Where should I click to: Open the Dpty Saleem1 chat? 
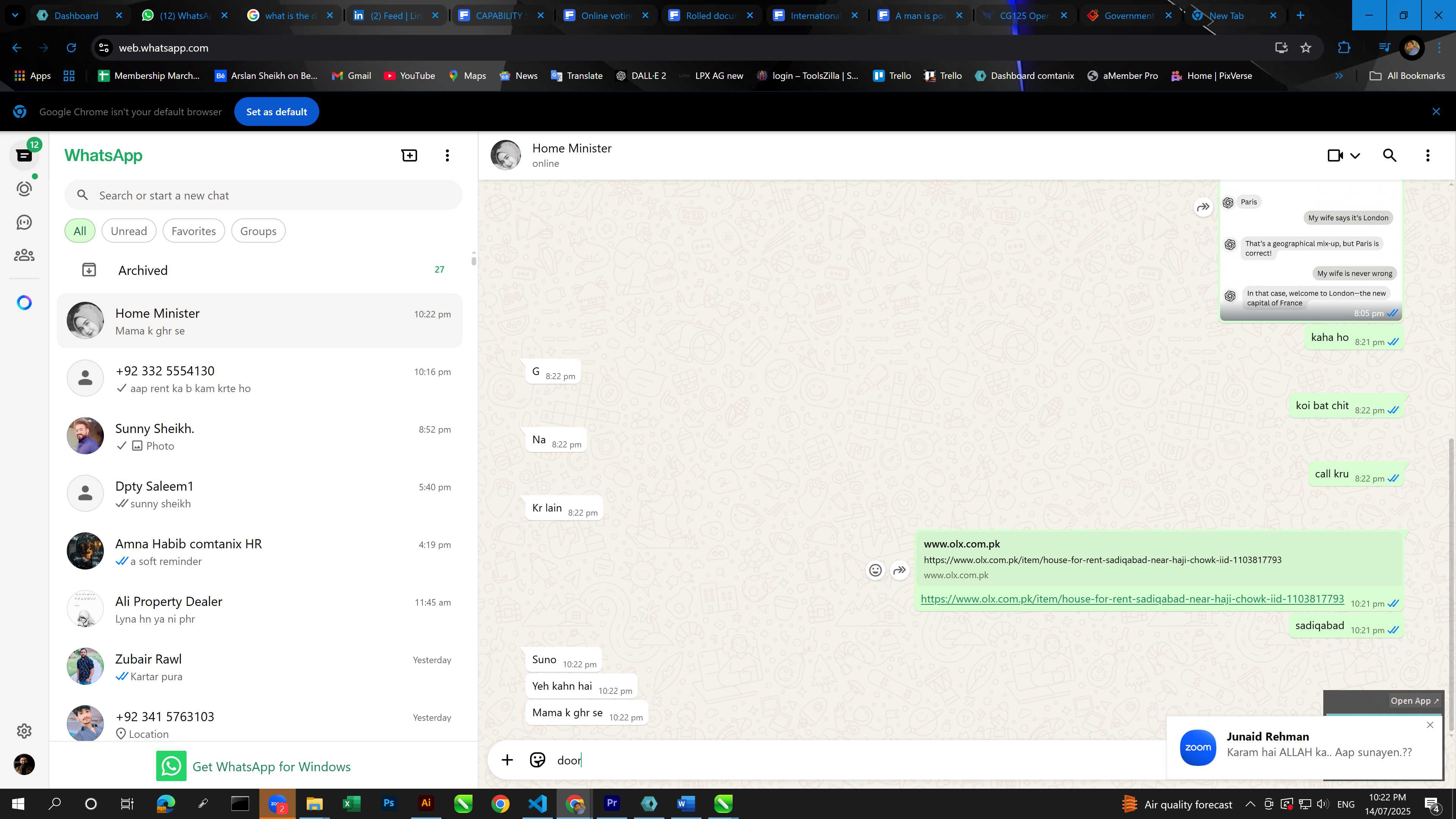pyautogui.click(x=260, y=494)
